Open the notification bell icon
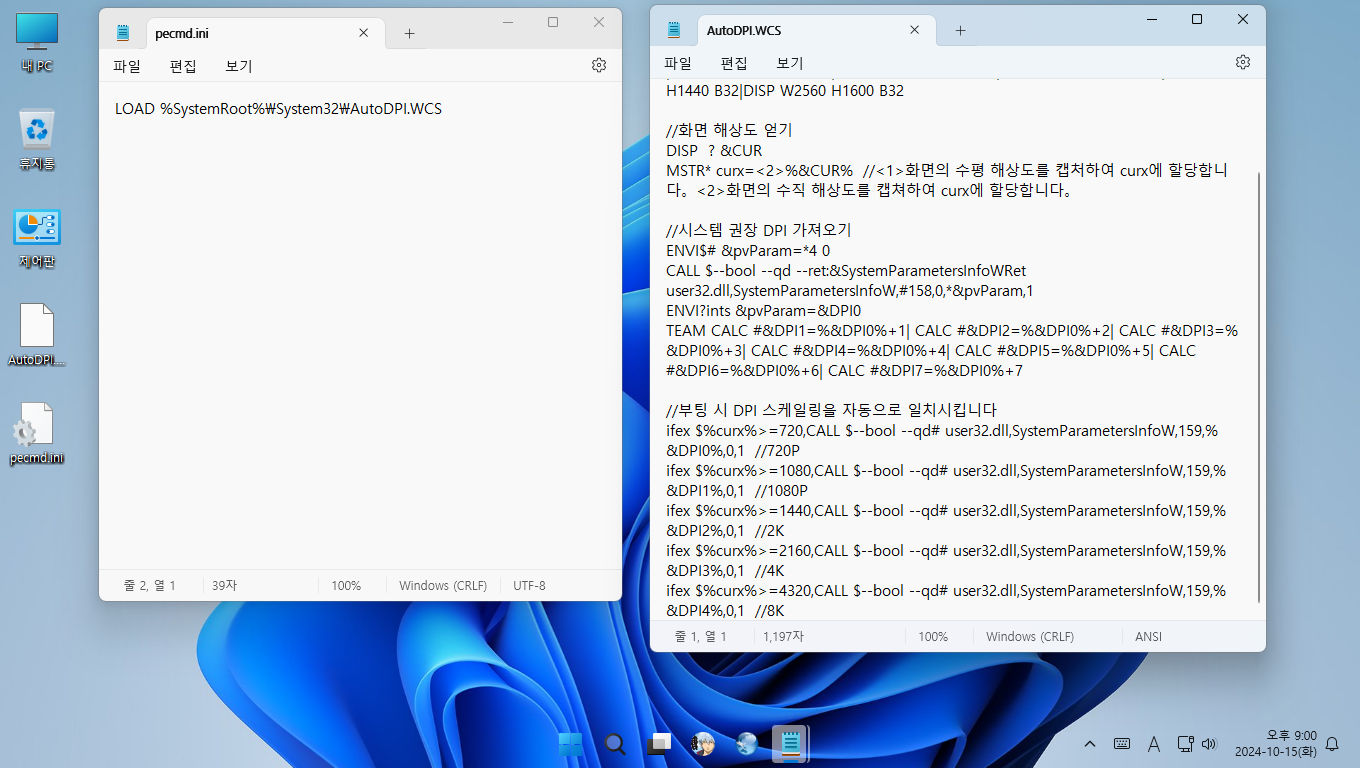This screenshot has height=768, width=1360. coord(1331,744)
